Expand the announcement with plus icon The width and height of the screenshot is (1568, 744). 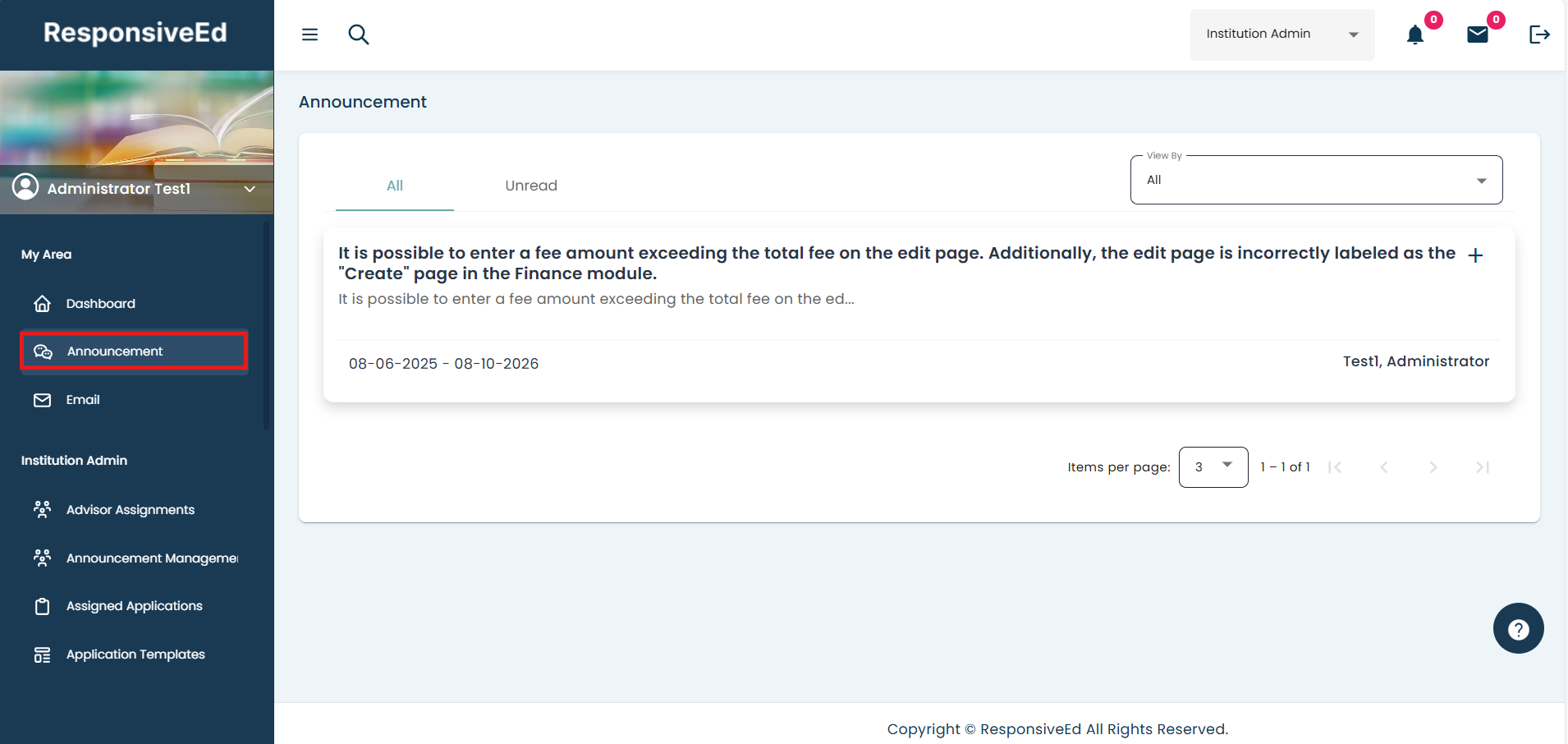pyautogui.click(x=1475, y=255)
